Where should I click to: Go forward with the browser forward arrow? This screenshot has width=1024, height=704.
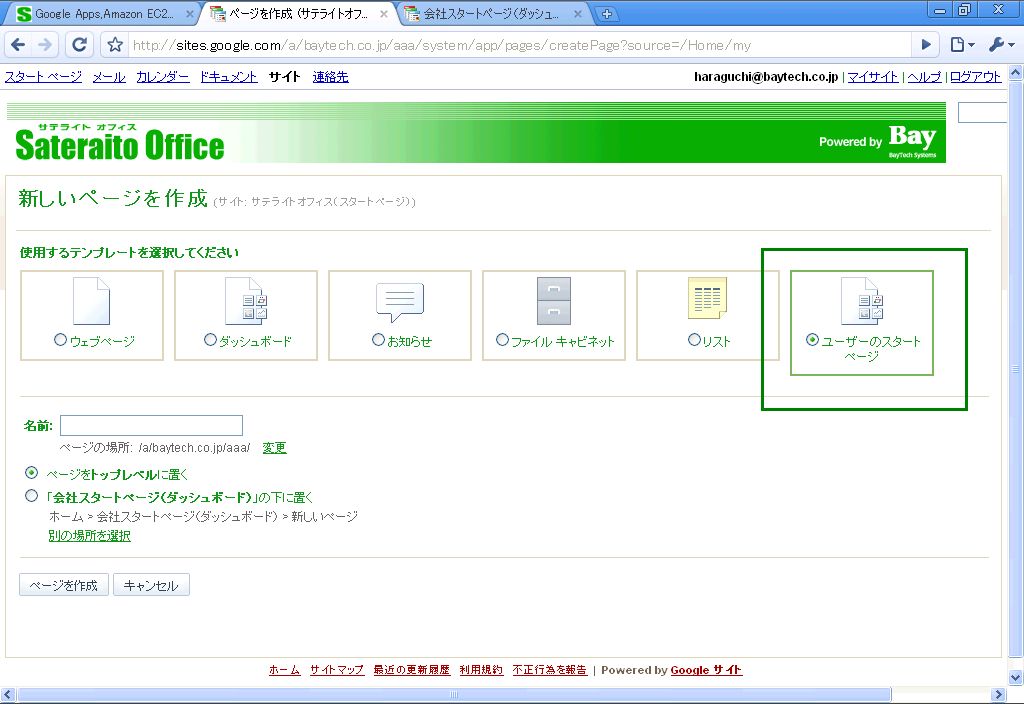pos(45,44)
